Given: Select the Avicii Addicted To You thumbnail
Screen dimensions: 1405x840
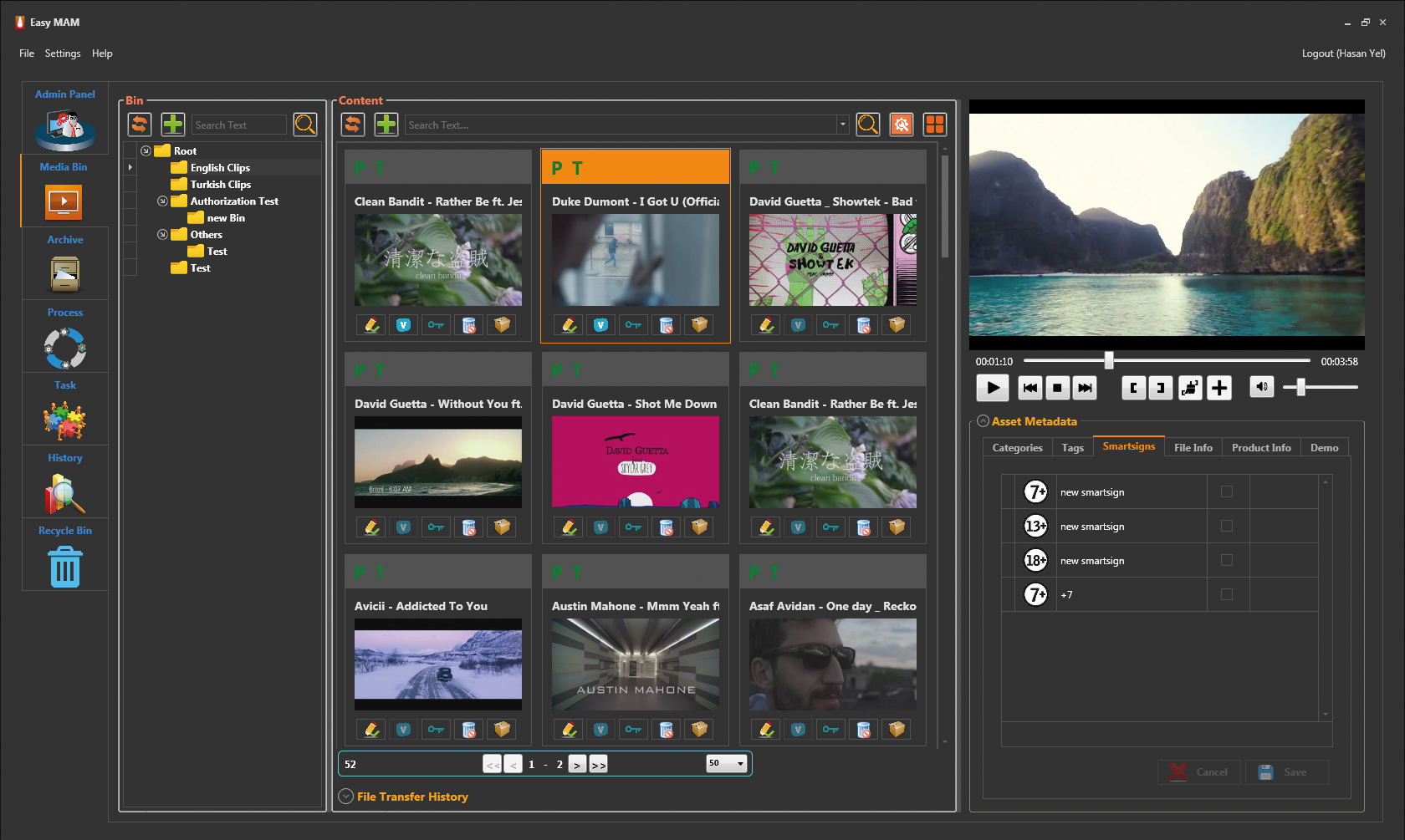Looking at the screenshot, I should pos(438,664).
